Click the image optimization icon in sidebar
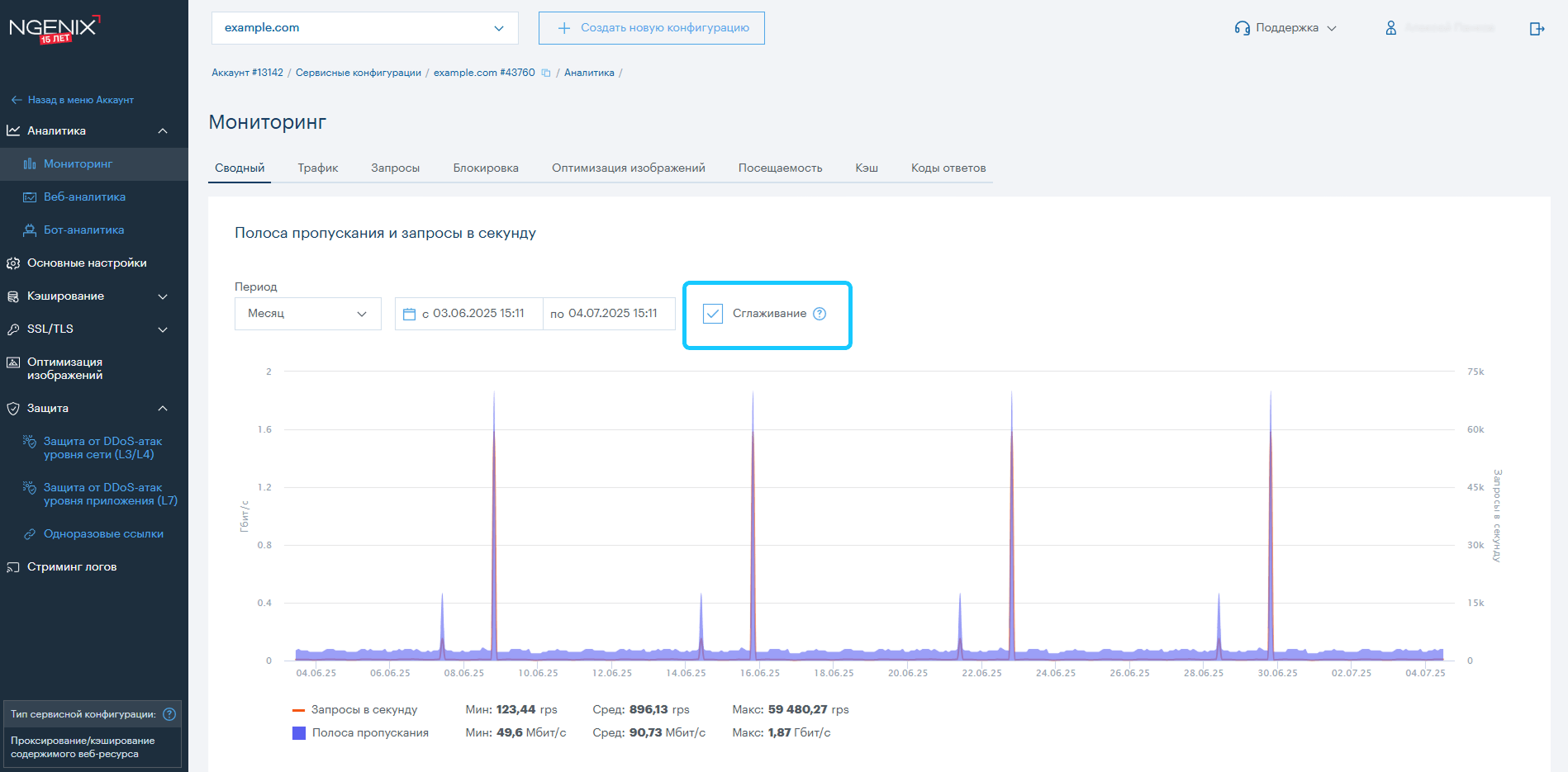The image size is (1568, 772). pyautogui.click(x=13, y=362)
